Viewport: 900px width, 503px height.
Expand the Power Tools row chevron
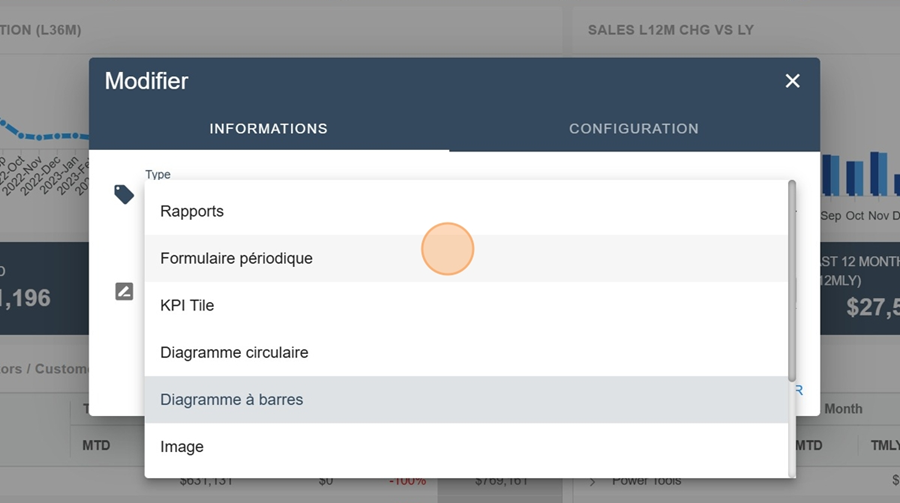[592, 482]
